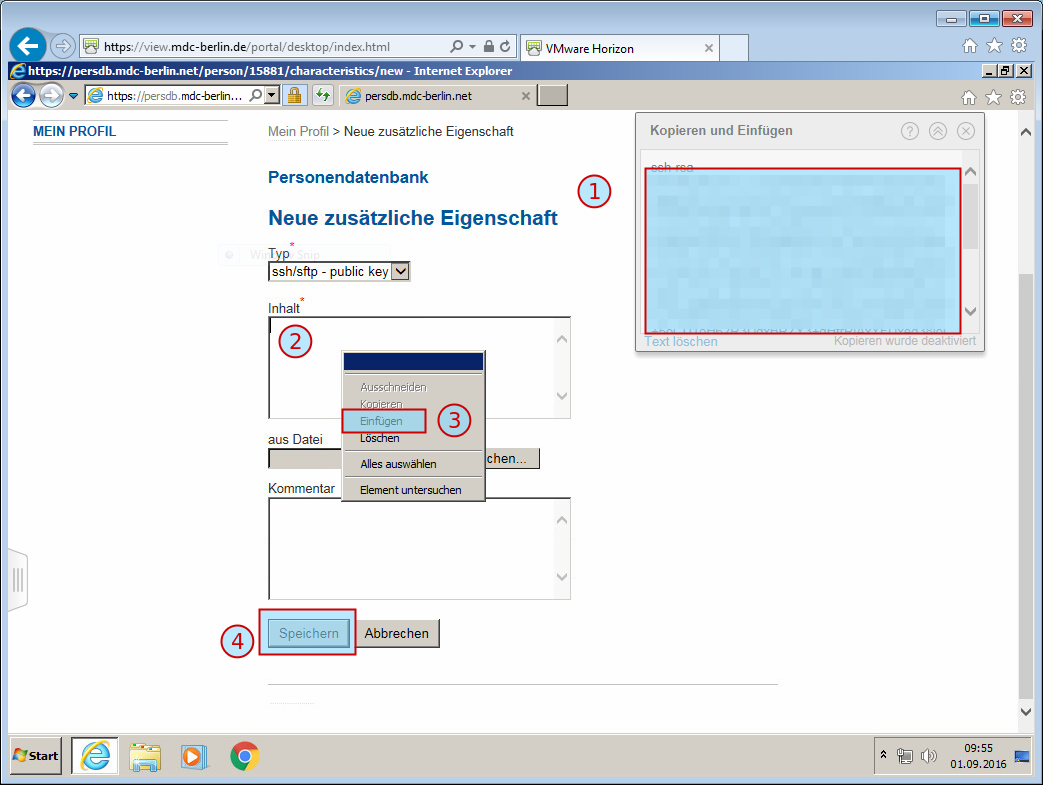The image size is (1043, 785).
Task: Open the outer address bar search dropdown arrow
Action: 472,47
